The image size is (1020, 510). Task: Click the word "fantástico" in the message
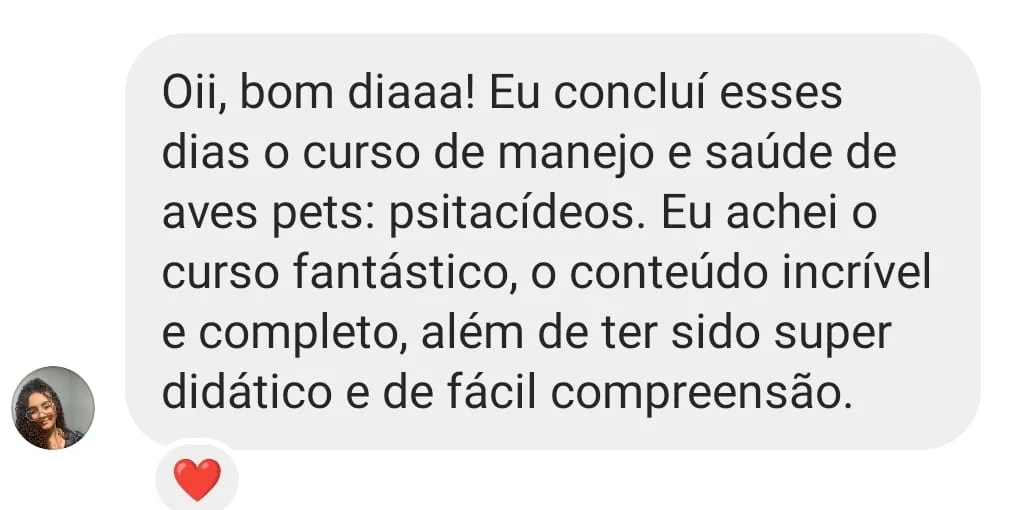click(x=401, y=274)
